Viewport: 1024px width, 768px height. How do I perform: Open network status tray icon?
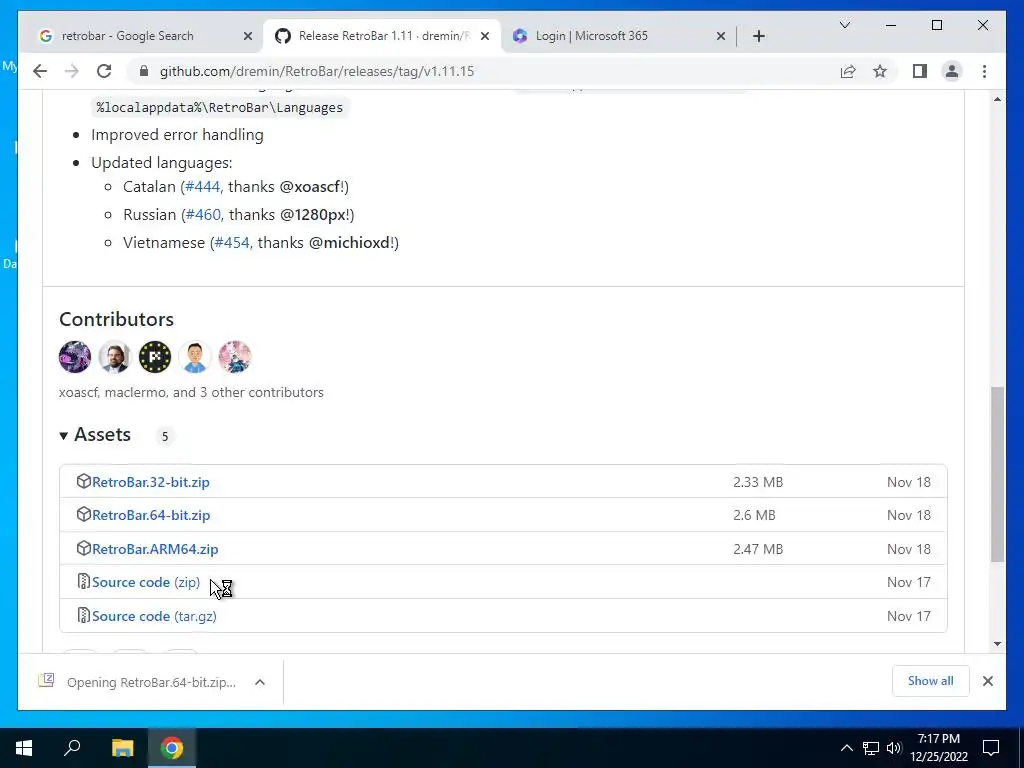(x=871, y=748)
